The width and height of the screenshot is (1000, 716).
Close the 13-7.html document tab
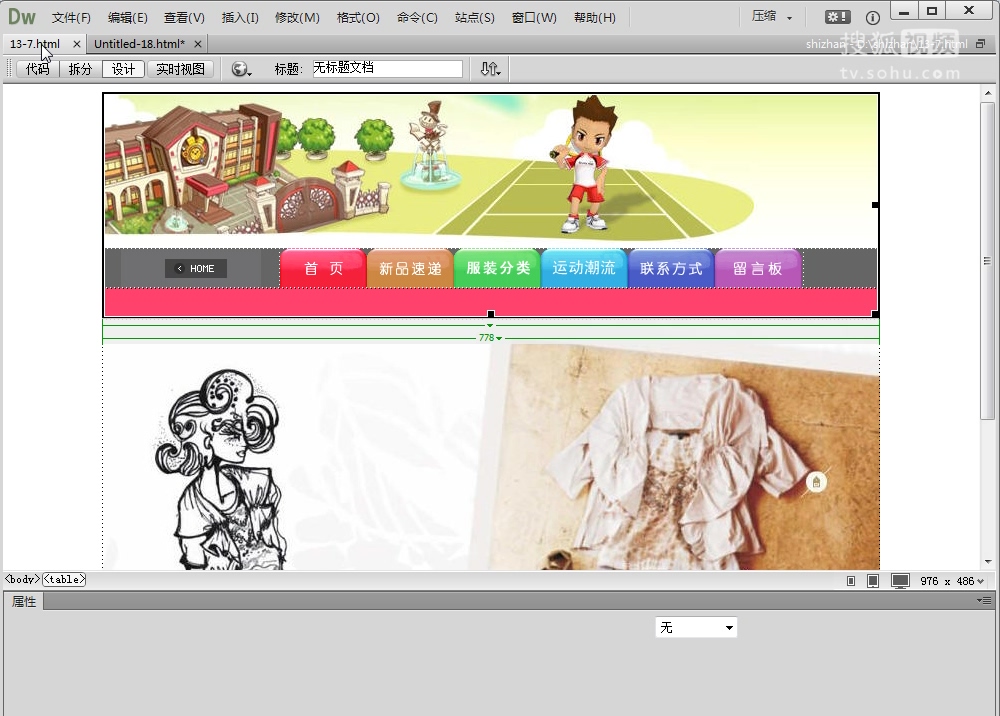[x=77, y=44]
